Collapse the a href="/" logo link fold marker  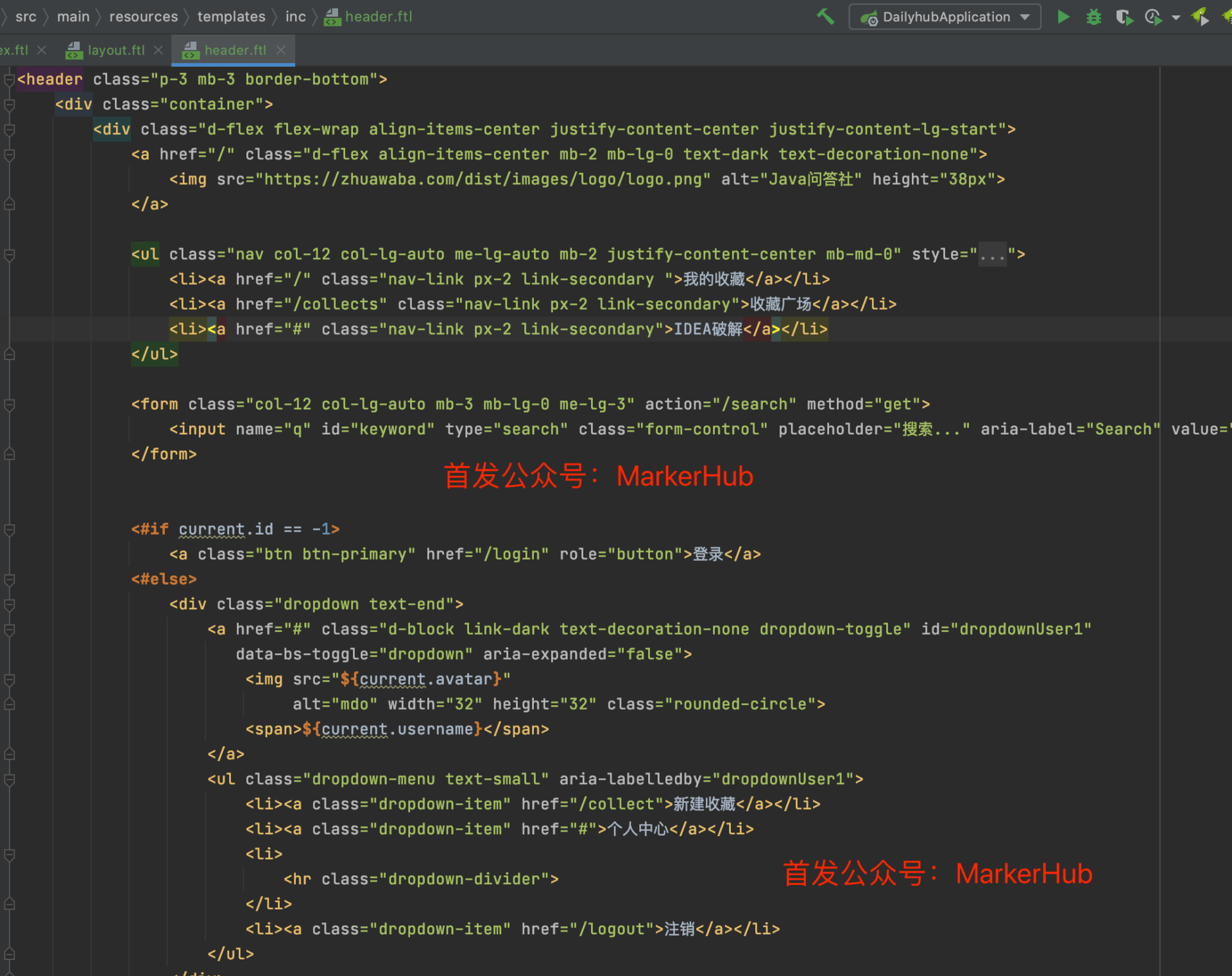[9, 155]
